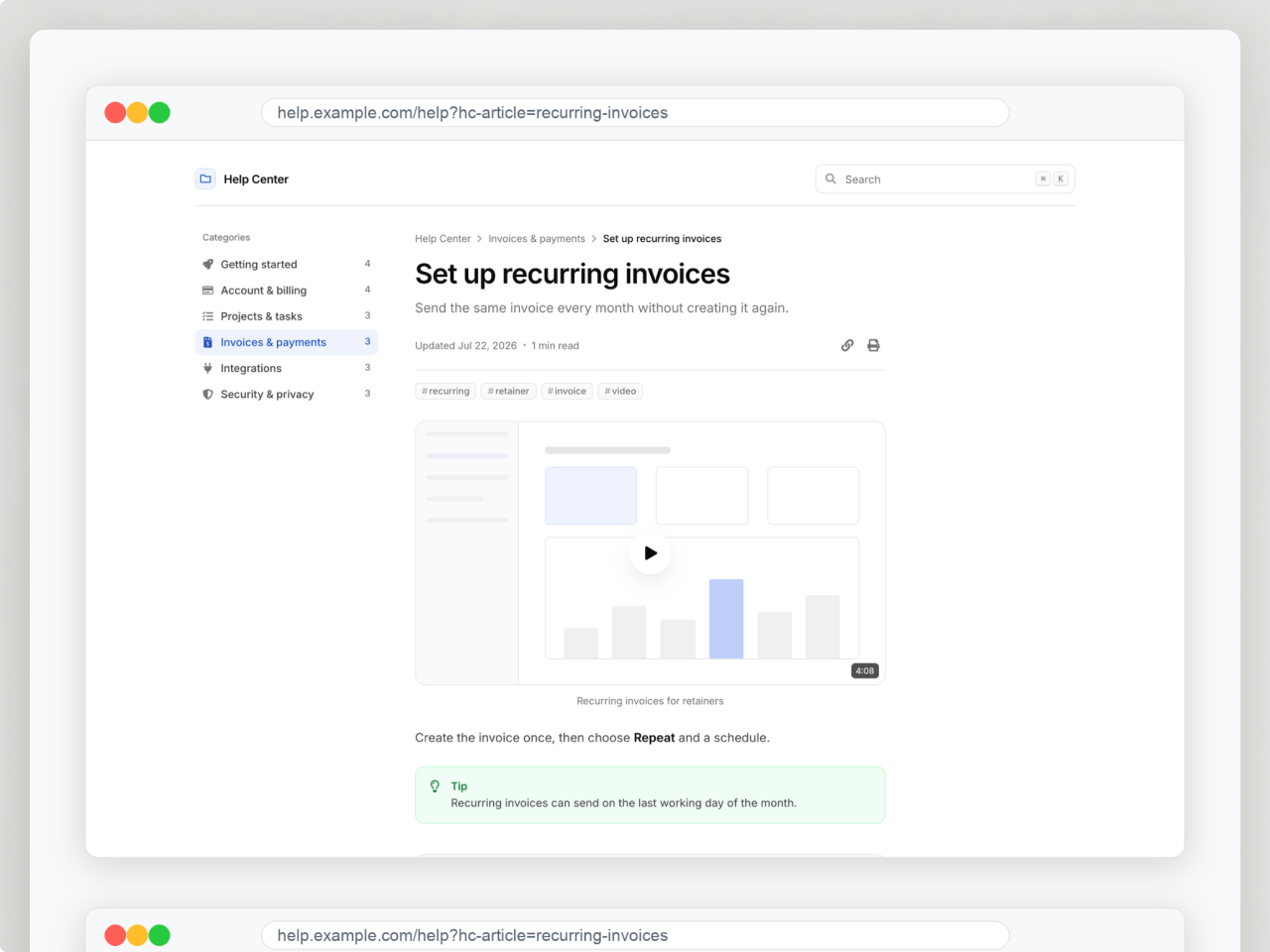Click the bold word Repeat
This screenshot has height=952, width=1270.
(x=654, y=738)
